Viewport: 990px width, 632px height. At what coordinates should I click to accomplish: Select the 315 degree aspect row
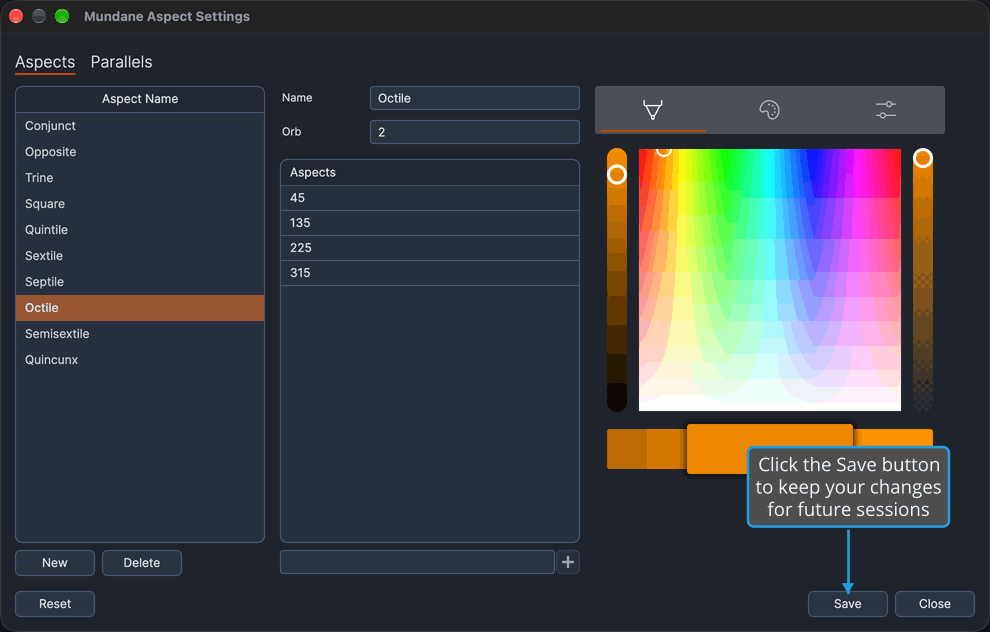430,273
